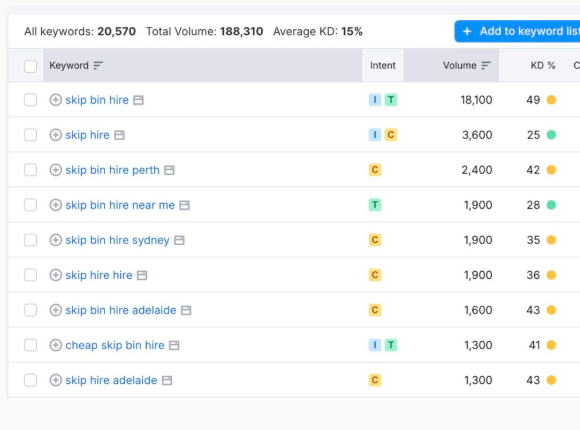Check the box for skip hire row

click(30, 135)
